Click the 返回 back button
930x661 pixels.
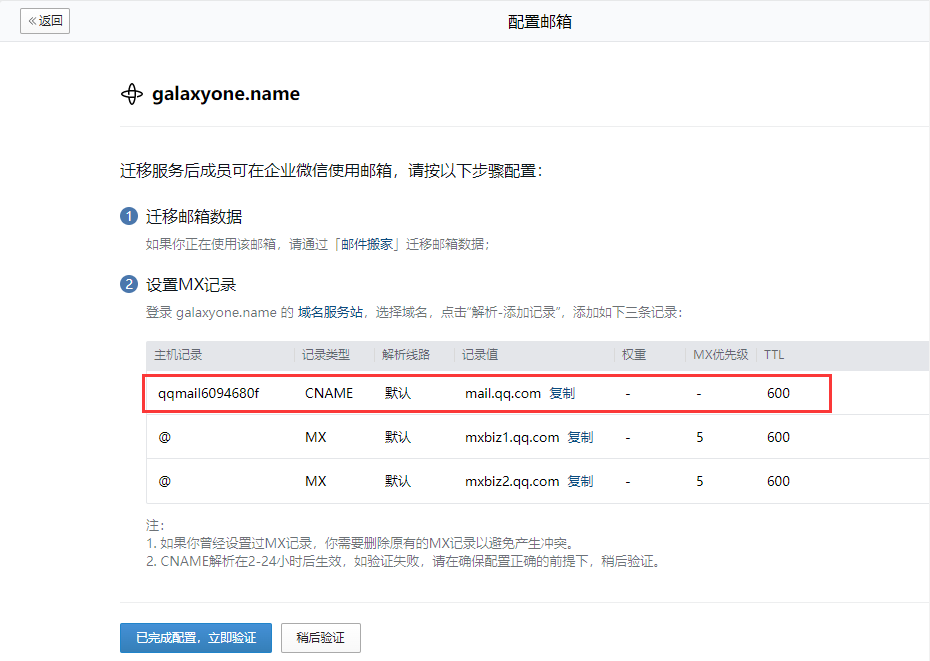click(45, 21)
